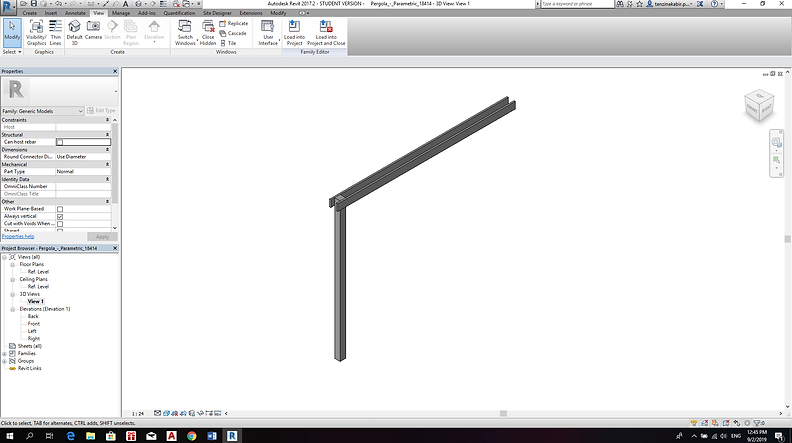Viewport: 792px width, 443px height.
Task: Expand the Families tree node
Action: tap(5, 354)
